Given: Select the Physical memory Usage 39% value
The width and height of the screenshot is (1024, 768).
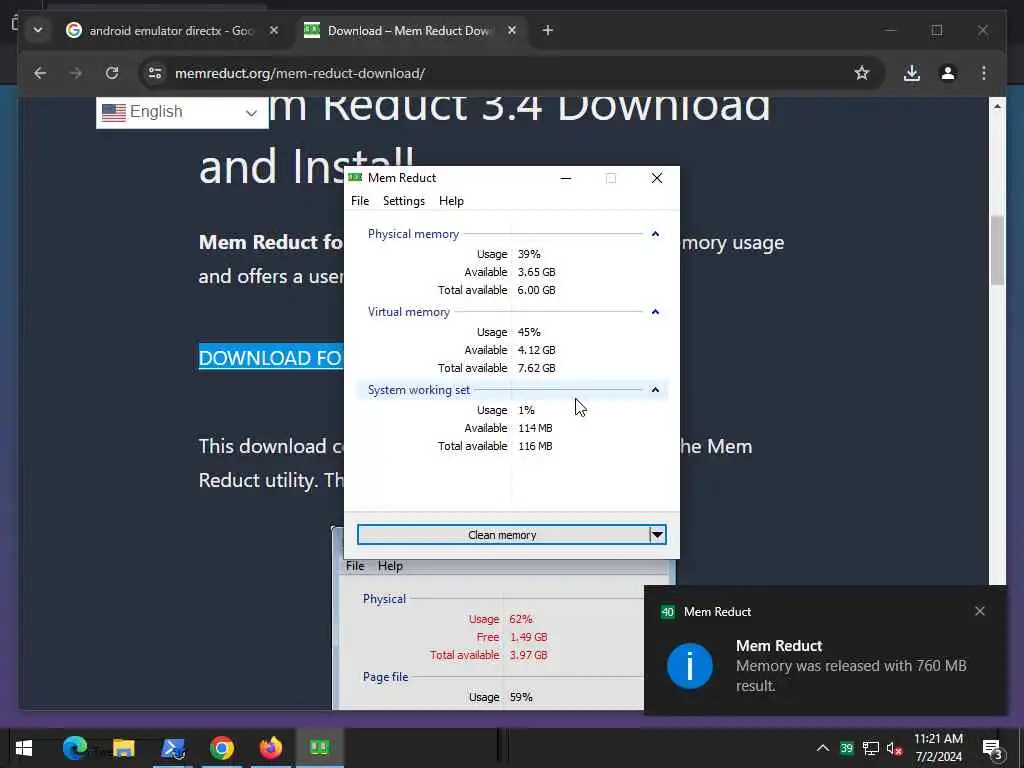Looking at the screenshot, I should pyautogui.click(x=529, y=254).
